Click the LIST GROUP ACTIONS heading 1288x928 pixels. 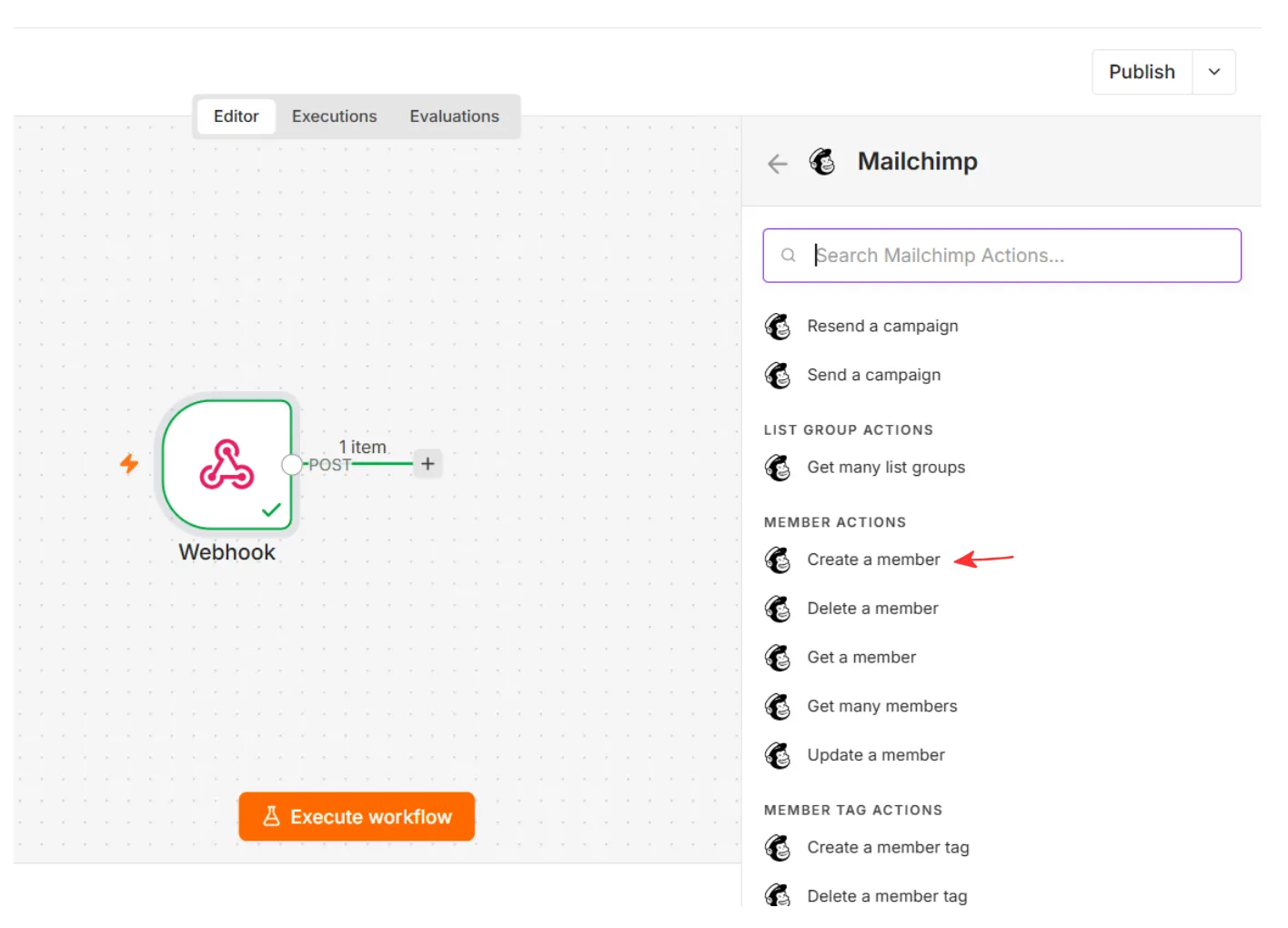point(849,430)
